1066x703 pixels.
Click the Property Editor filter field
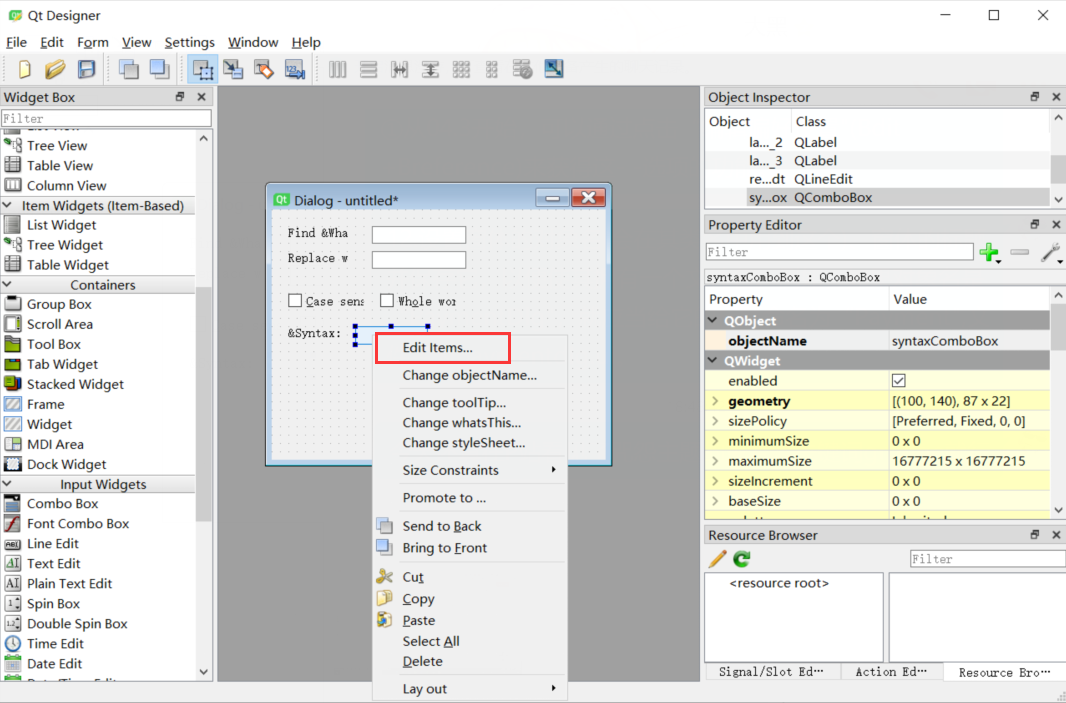(840, 252)
